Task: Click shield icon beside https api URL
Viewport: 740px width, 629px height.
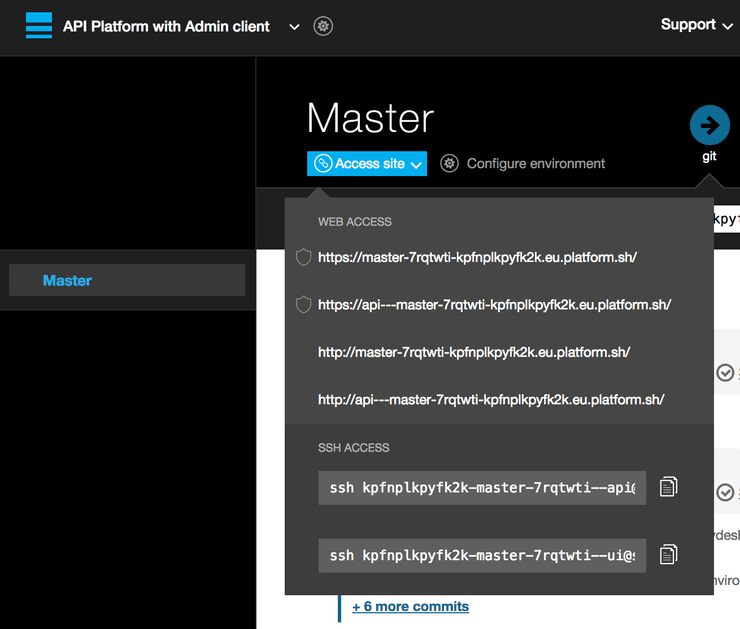Action: (303, 305)
